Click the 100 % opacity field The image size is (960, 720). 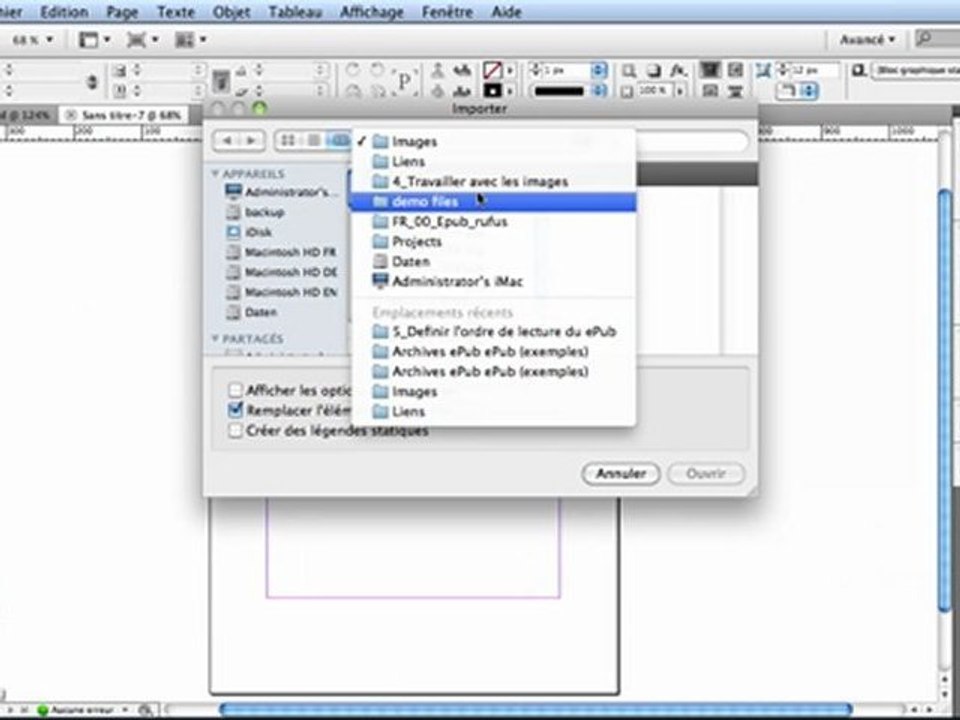point(654,91)
